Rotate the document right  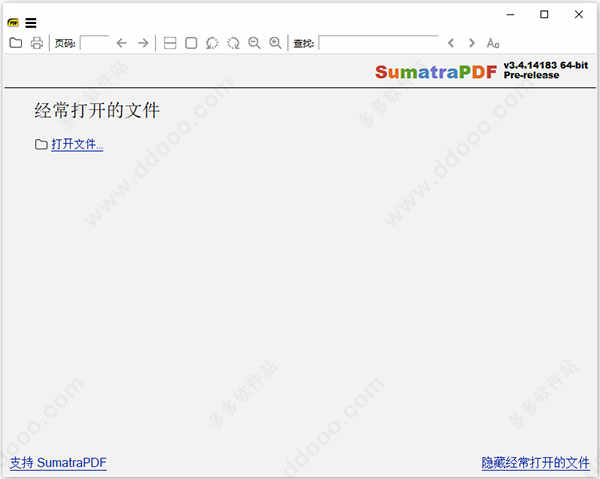tap(233, 43)
